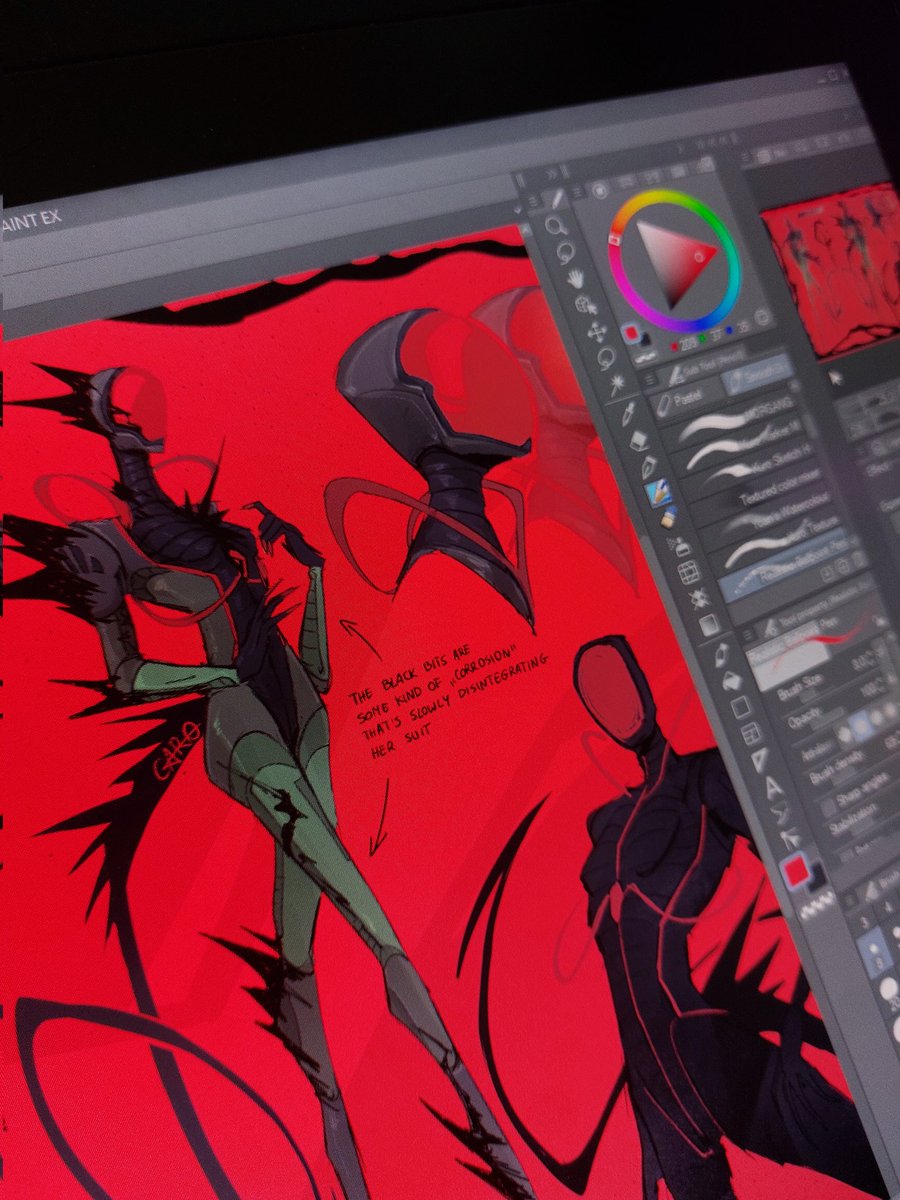Select the sub dark color at the toolbar bottom
Viewport: 900px width, 1200px height.
click(818, 875)
